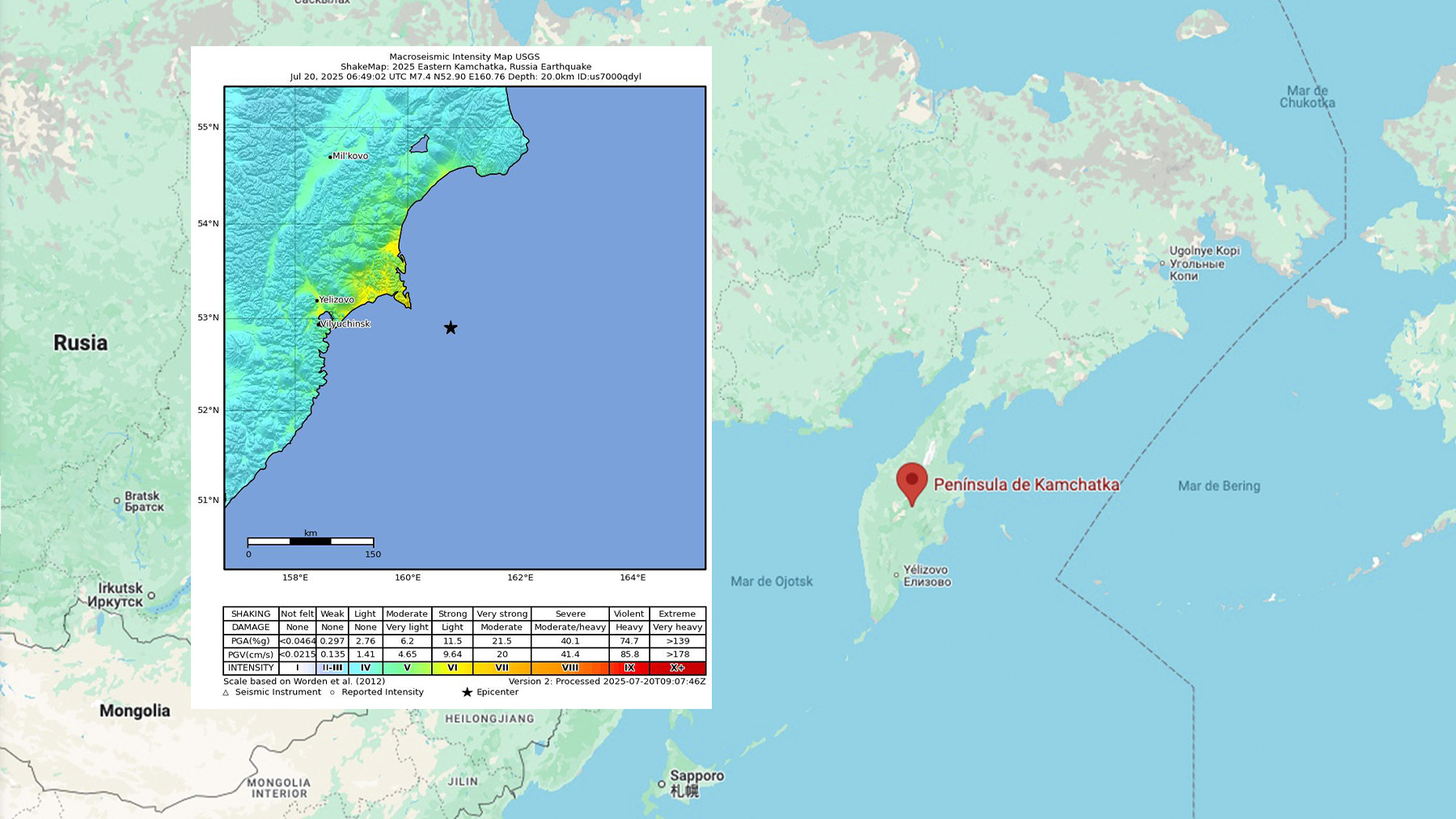1456x819 pixels.
Task: Click the PGA(%g) row header cell
Action: click(251, 641)
